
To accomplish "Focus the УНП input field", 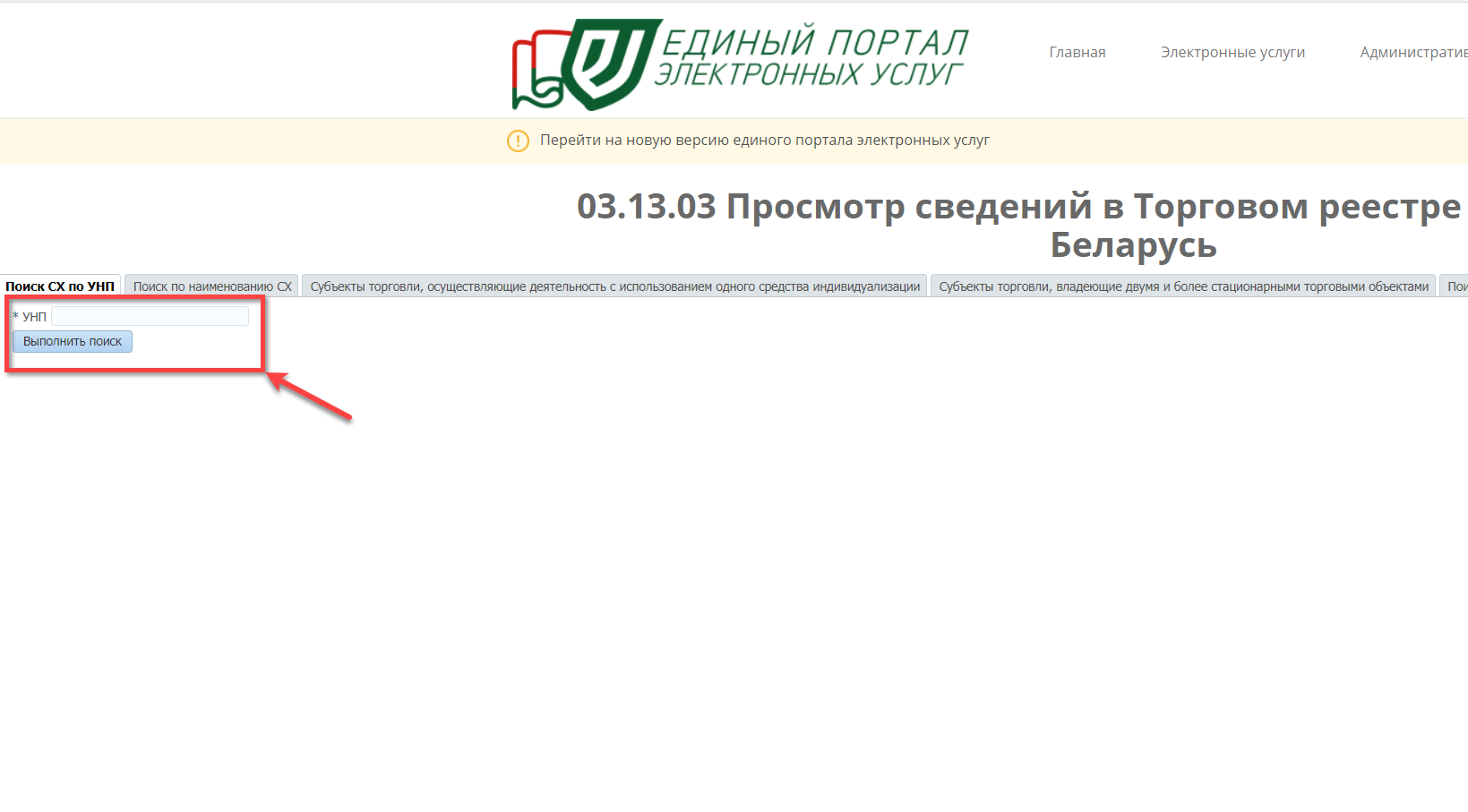I will point(150,316).
